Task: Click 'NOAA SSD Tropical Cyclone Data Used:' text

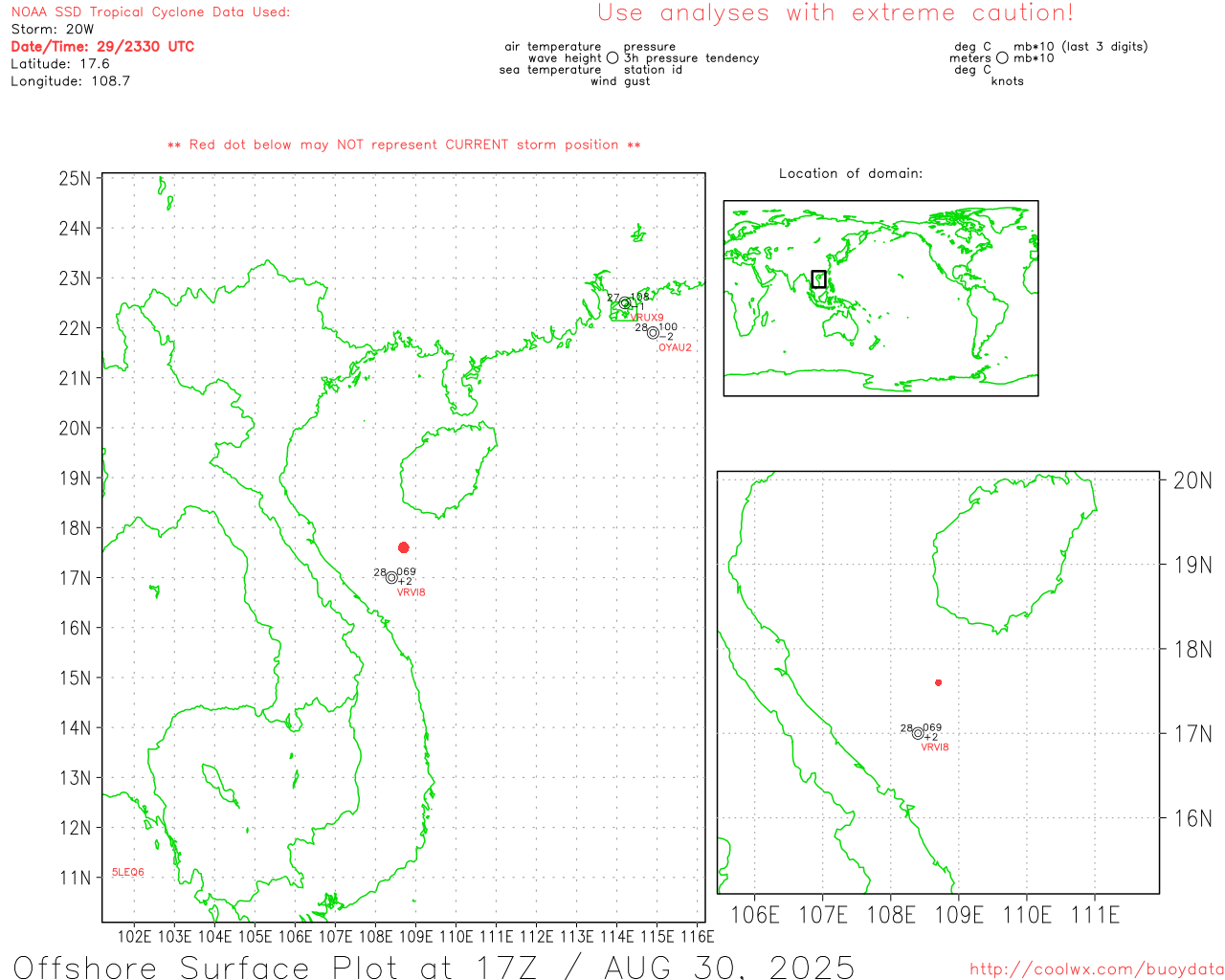Action: point(150,12)
